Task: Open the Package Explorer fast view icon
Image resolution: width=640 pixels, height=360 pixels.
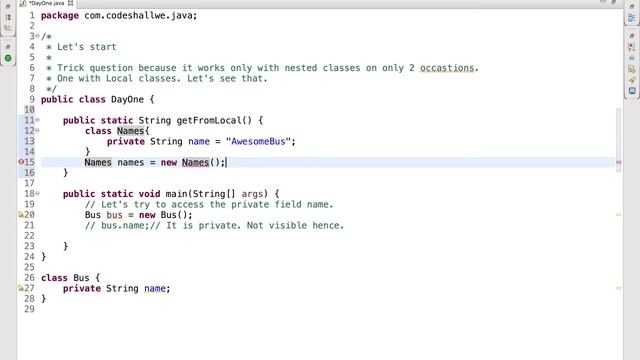Action: tap(8, 18)
